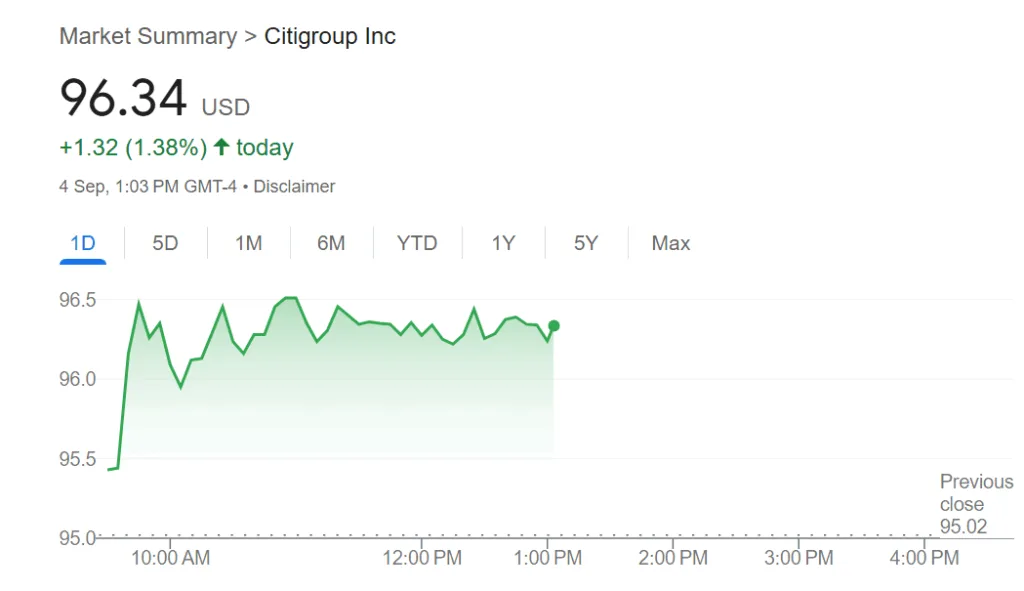Open the Disclaimer link
The image size is (1024, 591).
click(294, 186)
